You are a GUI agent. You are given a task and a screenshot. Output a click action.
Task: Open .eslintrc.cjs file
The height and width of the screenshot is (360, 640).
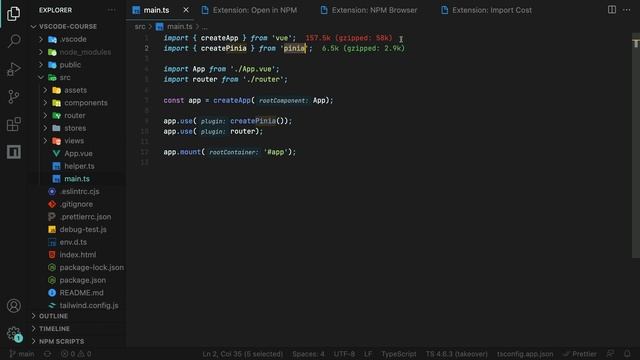pyautogui.click(x=79, y=191)
